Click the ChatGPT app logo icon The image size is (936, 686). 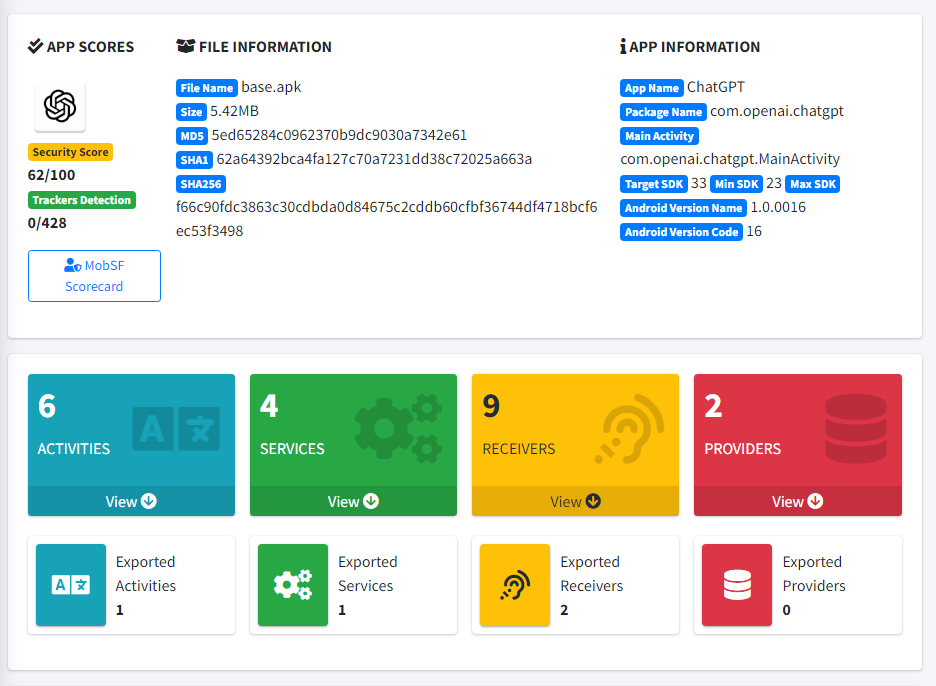coord(60,106)
